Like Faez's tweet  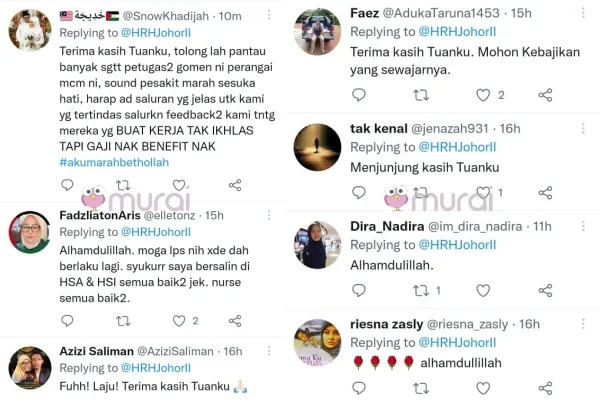click(483, 95)
